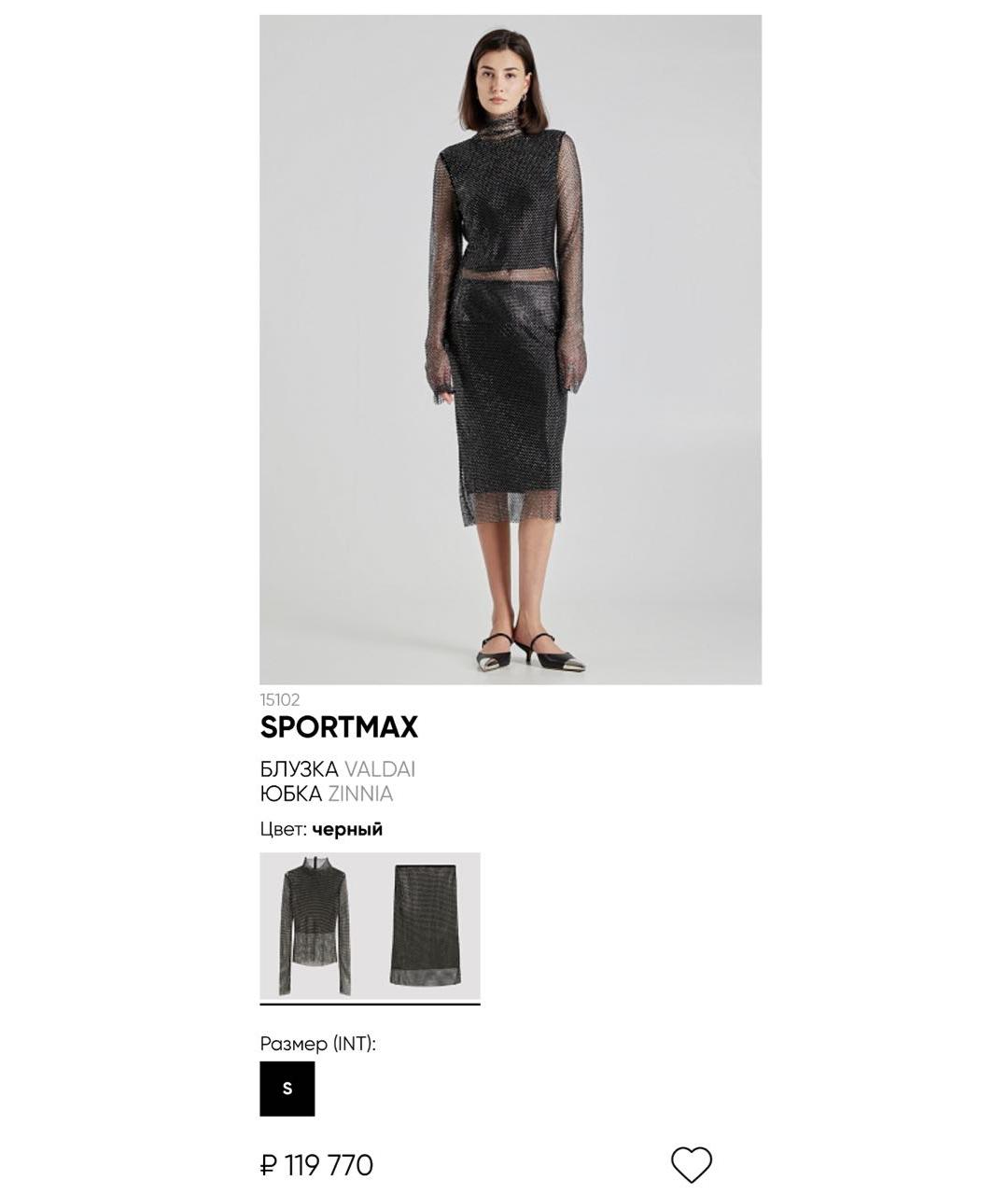The image size is (1008, 1195).
Task: Click the БЛУЗКА label
Action: [x=300, y=769]
